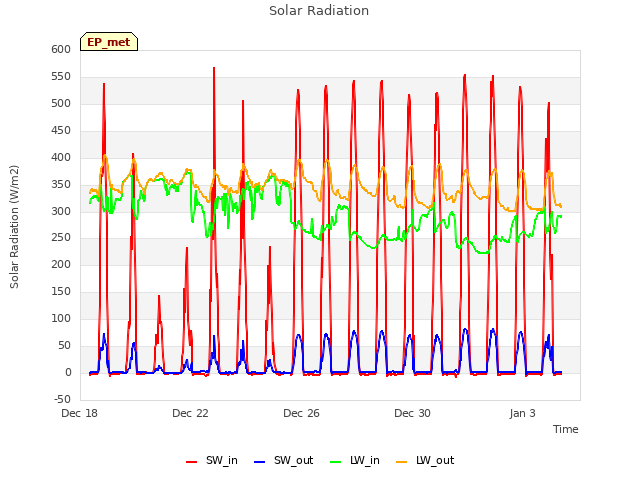Click the Solar Radiation (W/m2) axis title
Screen dimensions: 640x480
click(14, 227)
